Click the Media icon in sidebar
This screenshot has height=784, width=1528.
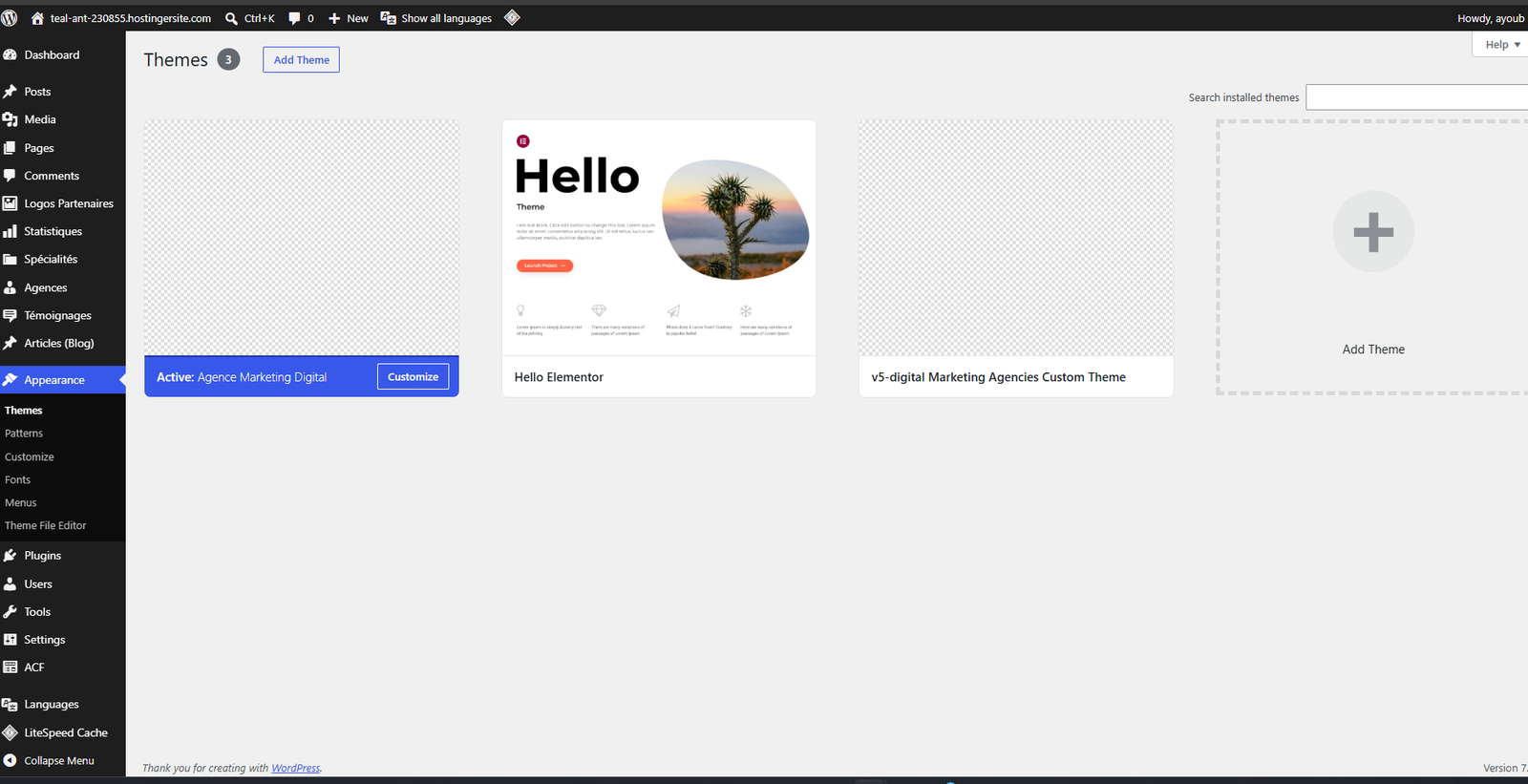pos(11,119)
